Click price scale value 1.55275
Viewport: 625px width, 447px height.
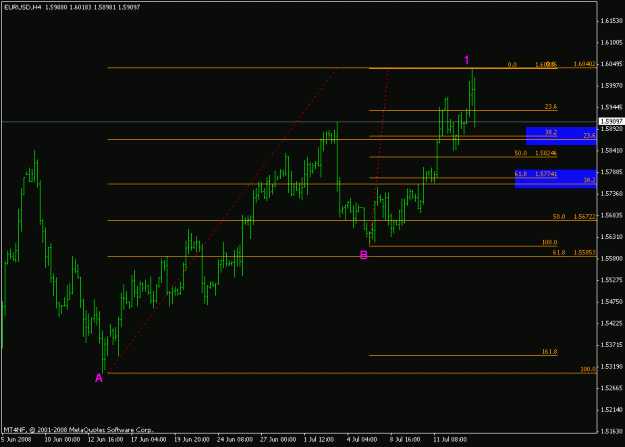611,280
